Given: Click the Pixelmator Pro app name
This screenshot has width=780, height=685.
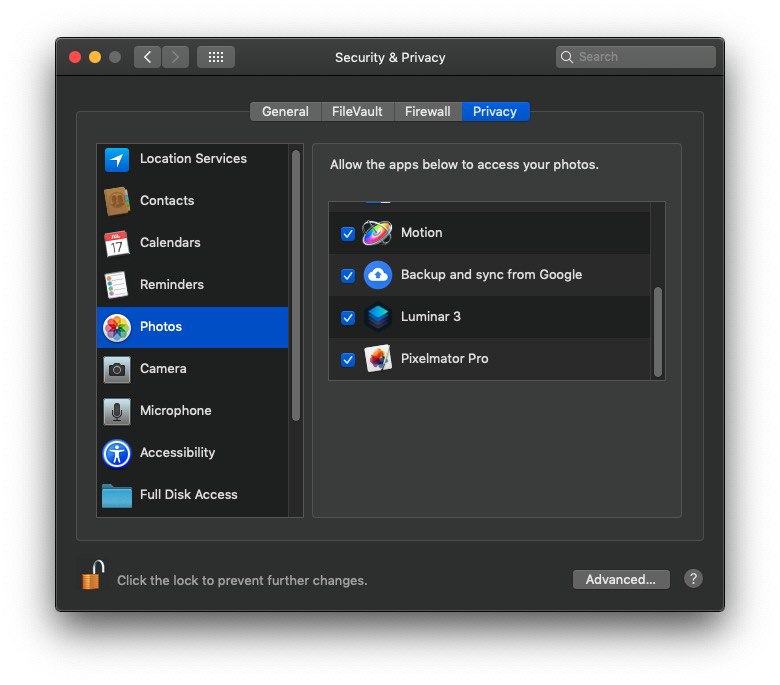Looking at the screenshot, I should [445, 359].
